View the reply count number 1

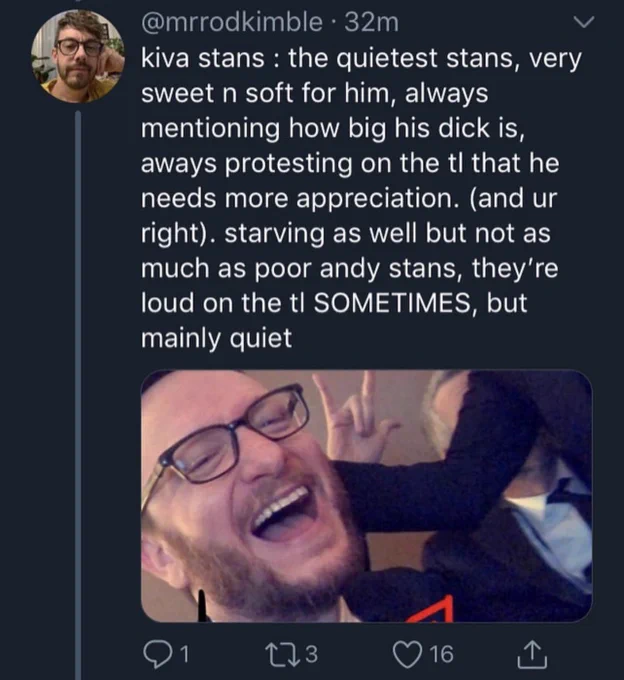pos(184,654)
